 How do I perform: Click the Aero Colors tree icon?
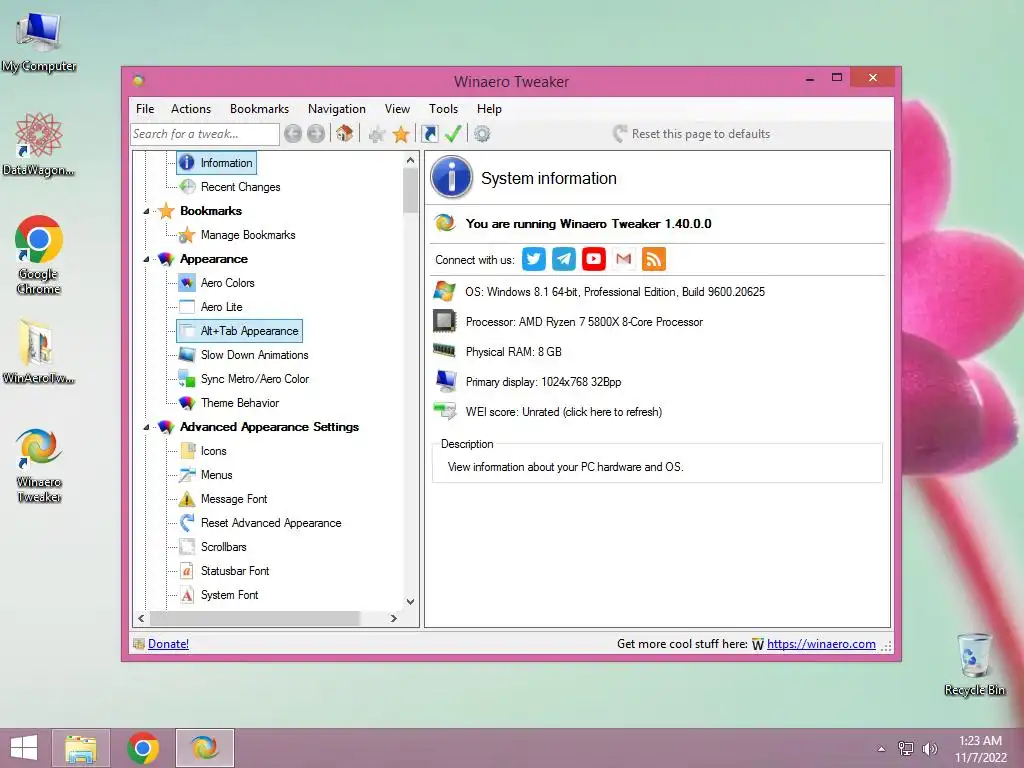(x=187, y=283)
